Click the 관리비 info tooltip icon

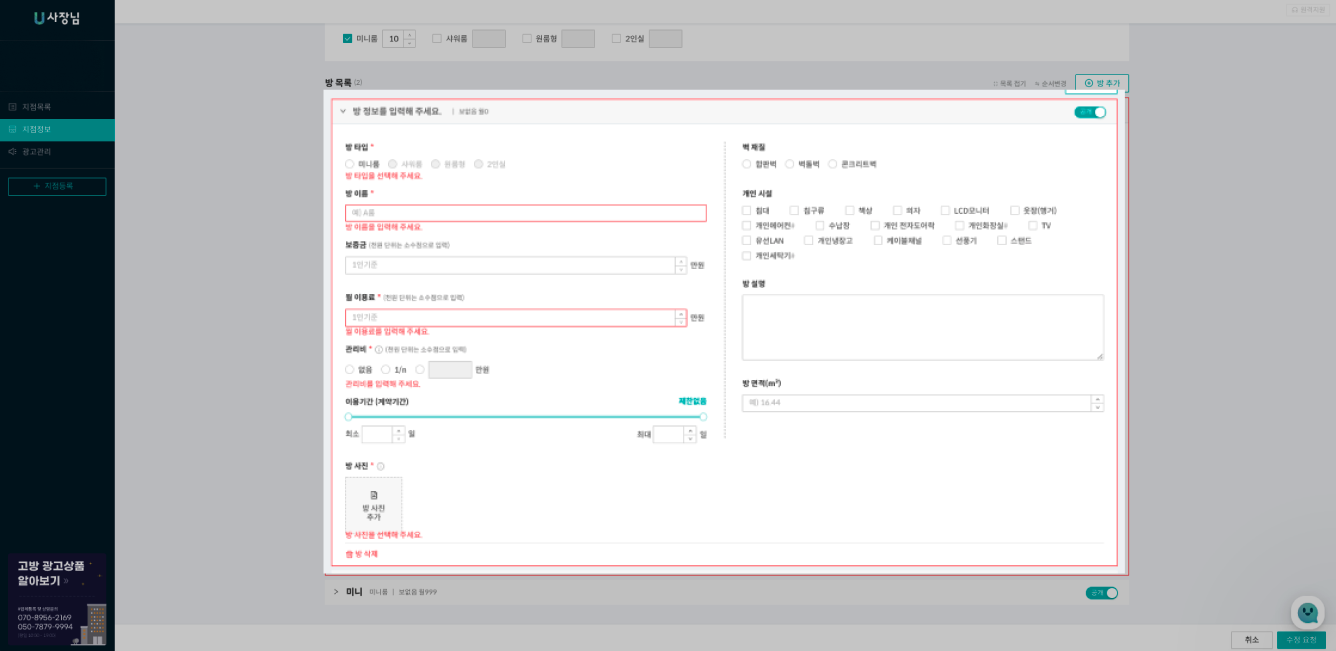pos(379,350)
